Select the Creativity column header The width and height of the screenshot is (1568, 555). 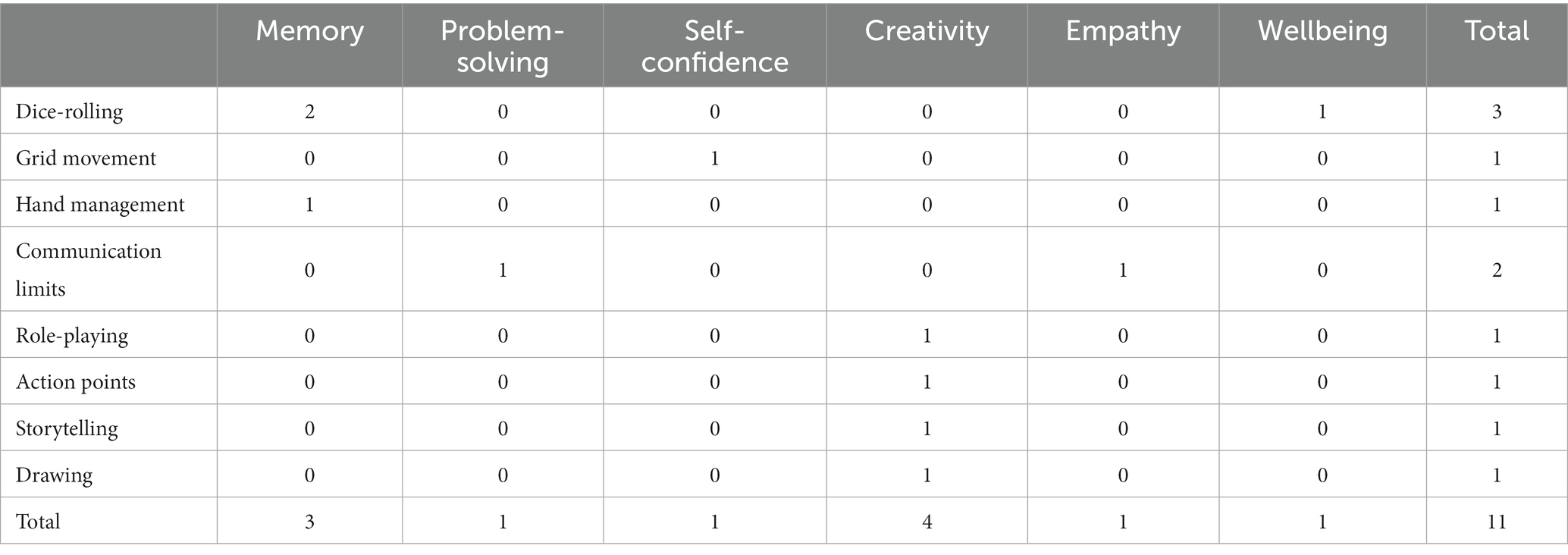click(927, 31)
